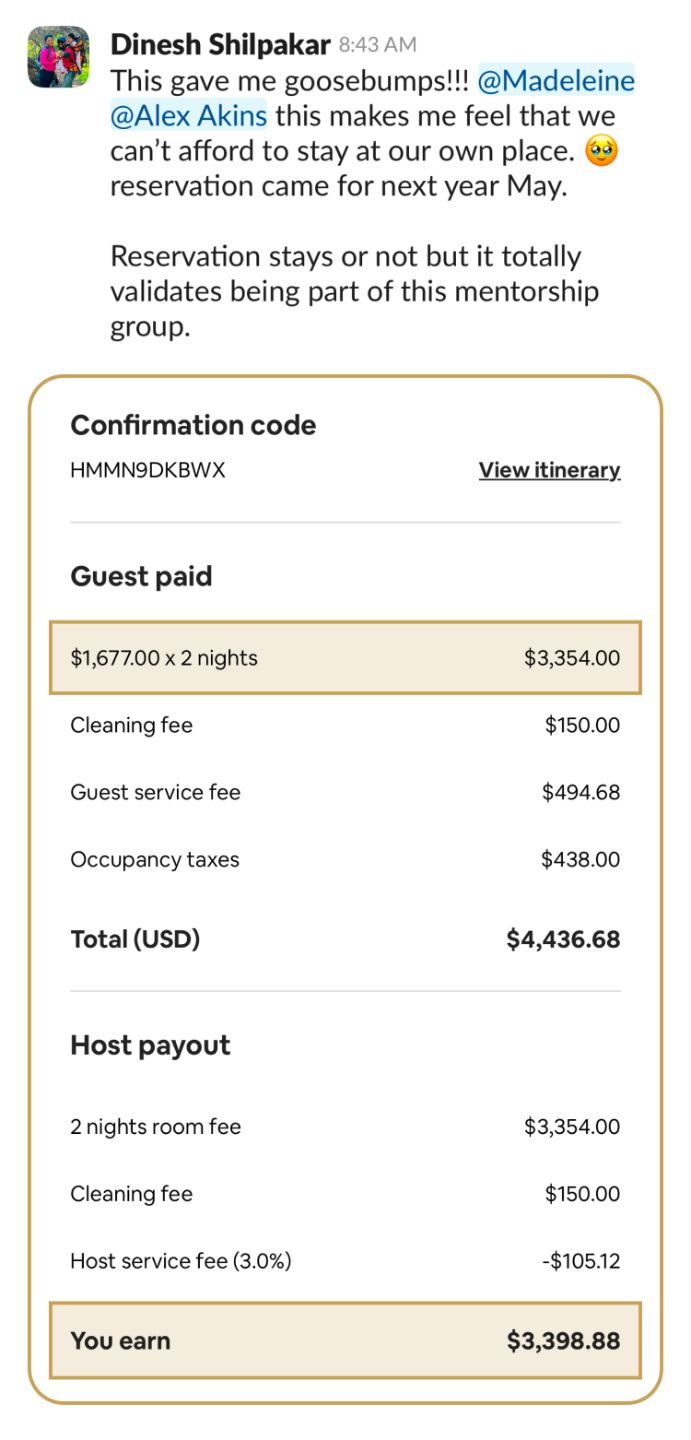The height and width of the screenshot is (1440, 691).
Task: Click the Guest service fee amount $494.68
Action: point(580,793)
